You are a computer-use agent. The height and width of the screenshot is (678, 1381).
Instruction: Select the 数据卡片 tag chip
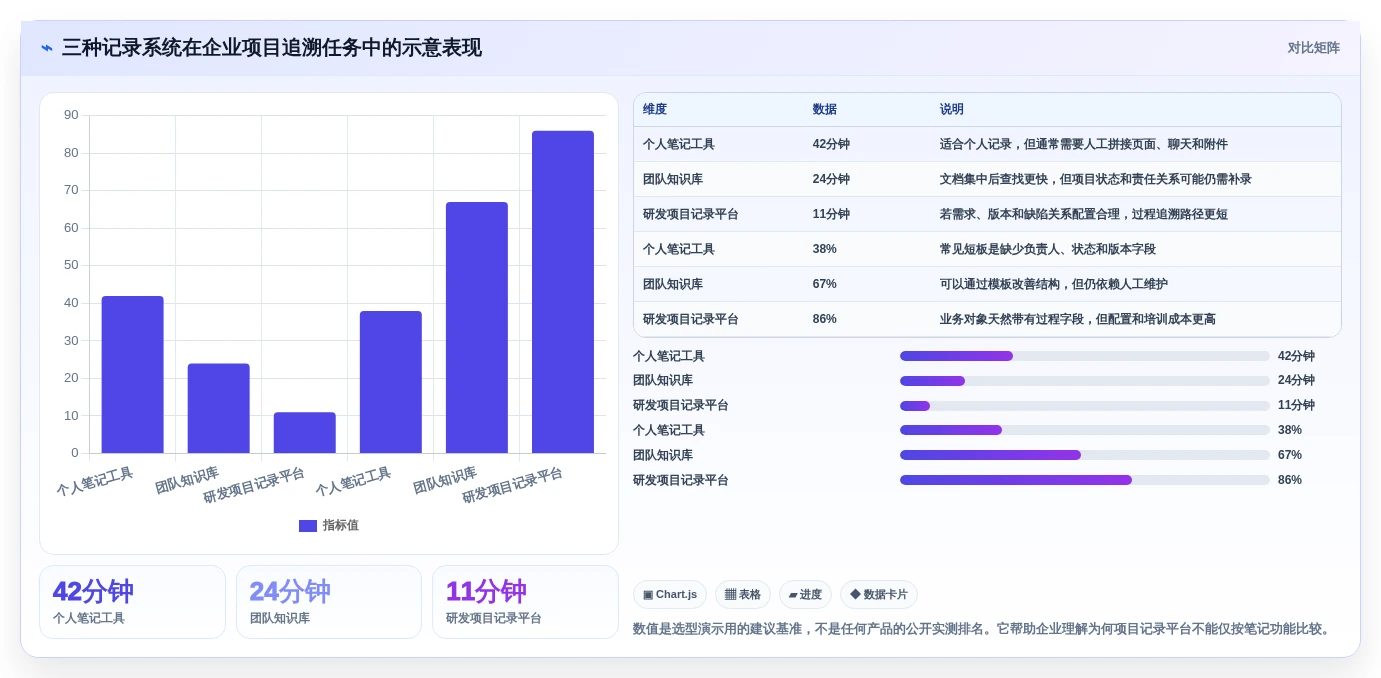pos(879,595)
